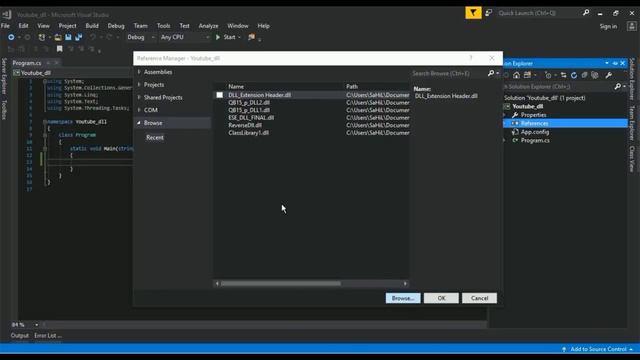
Task: Expand the COM category
Action: point(139,110)
